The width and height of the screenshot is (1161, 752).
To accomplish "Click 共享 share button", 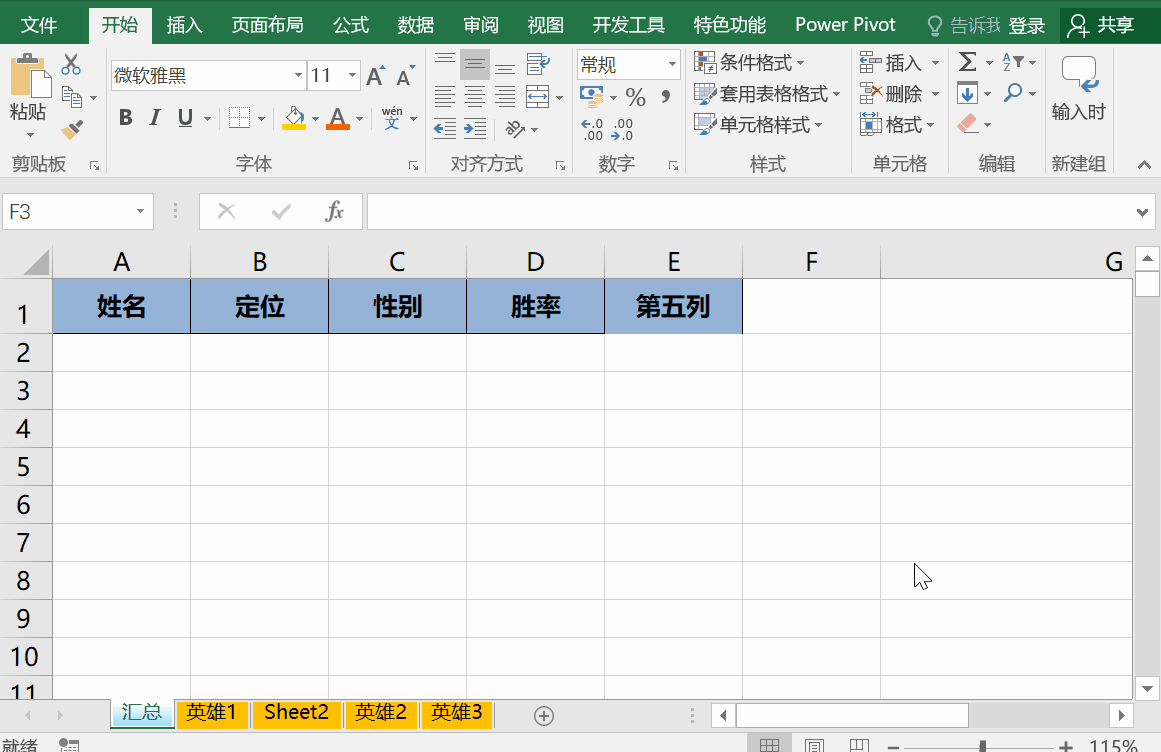I will pos(1103,26).
